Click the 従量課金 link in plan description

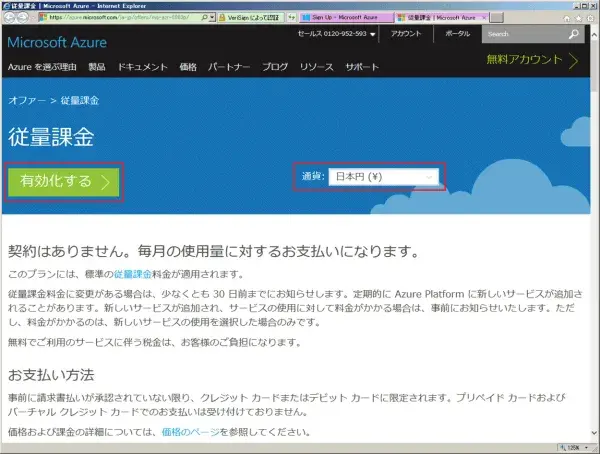tap(132, 274)
